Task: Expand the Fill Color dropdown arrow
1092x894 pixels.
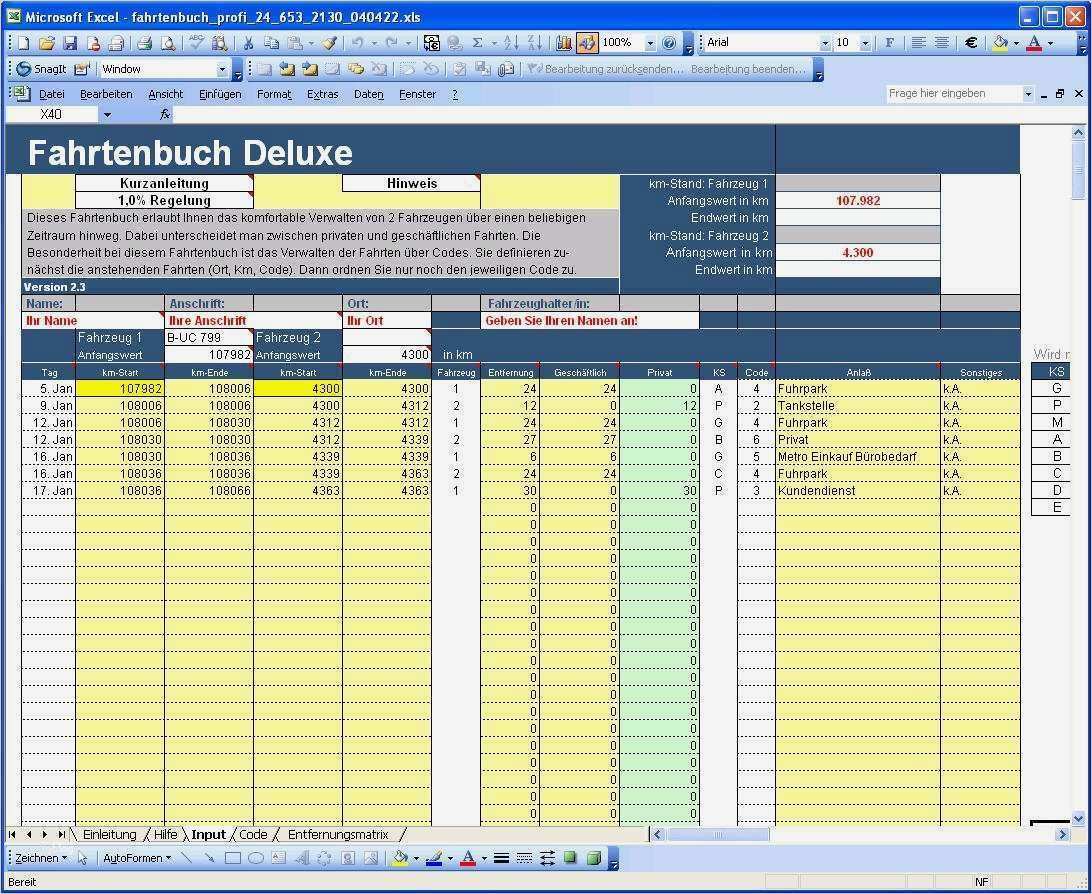Action: pyautogui.click(x=1016, y=42)
